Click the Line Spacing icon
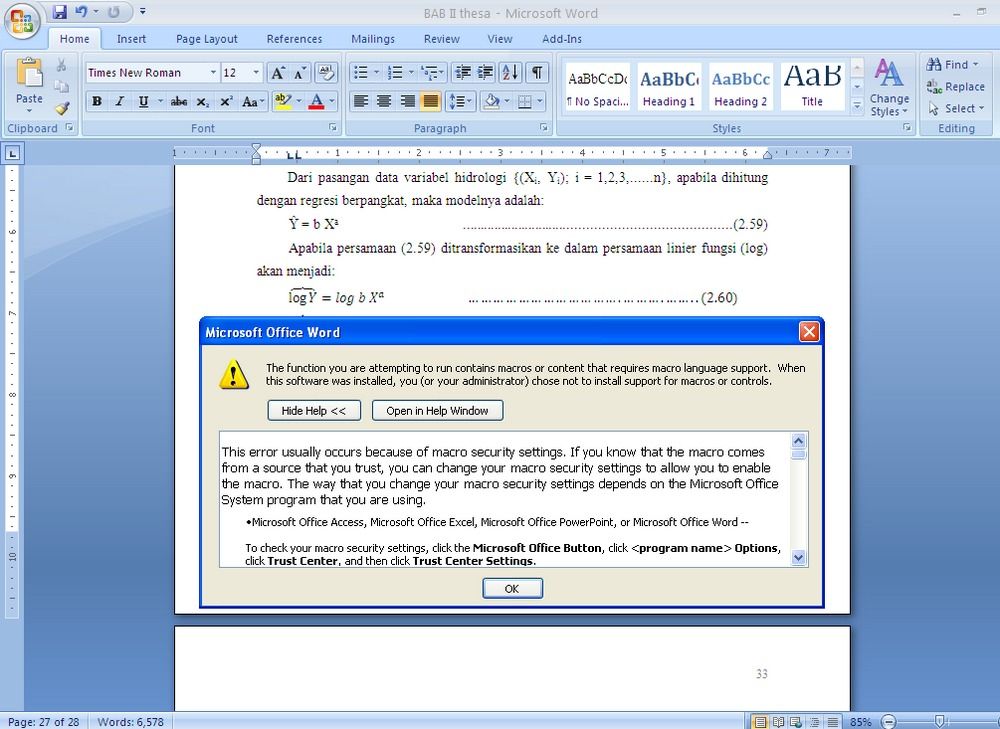1000x729 pixels. pos(455,101)
